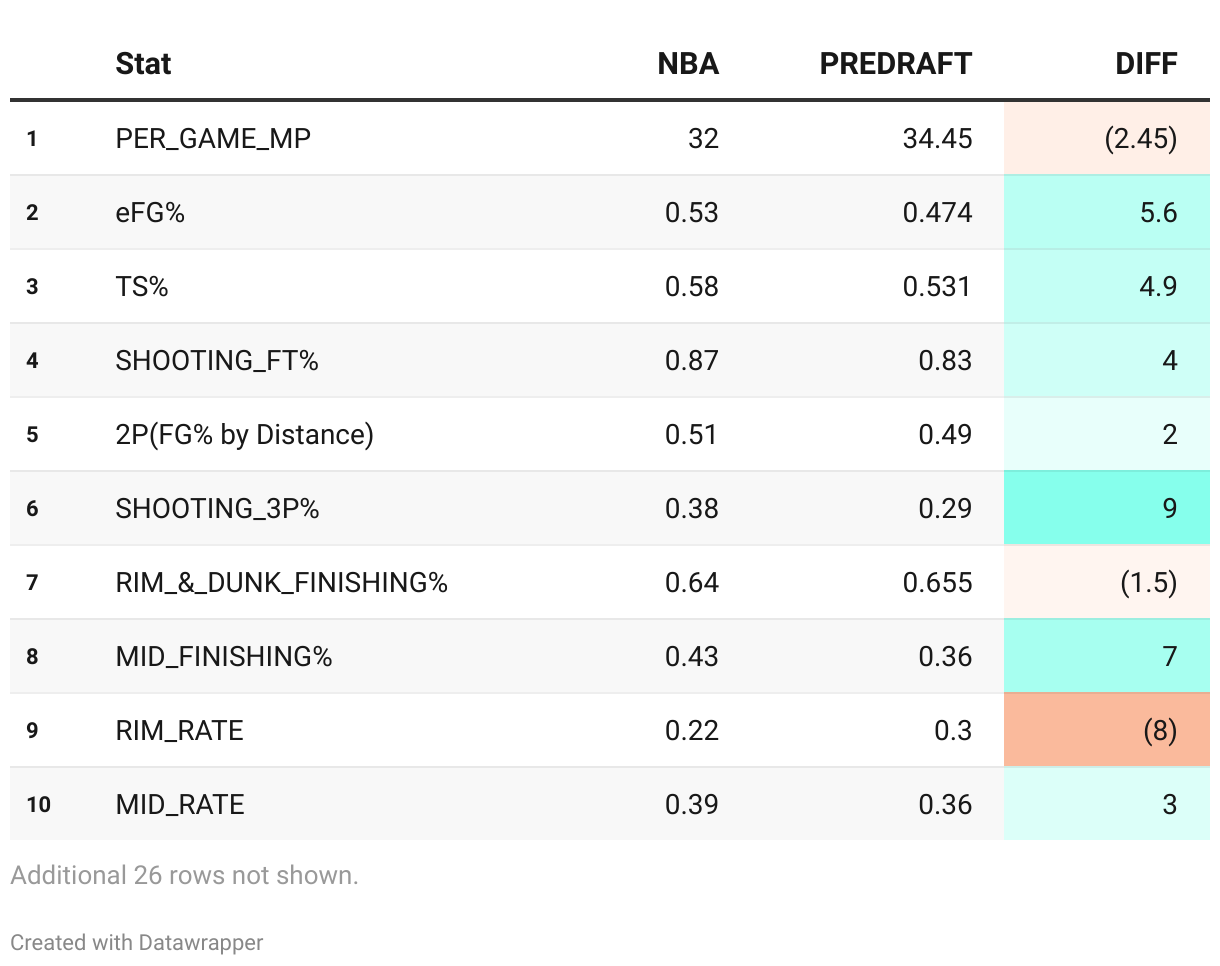Click the PREDRAFT column header
Screen dimensions: 1220x966
895,64
